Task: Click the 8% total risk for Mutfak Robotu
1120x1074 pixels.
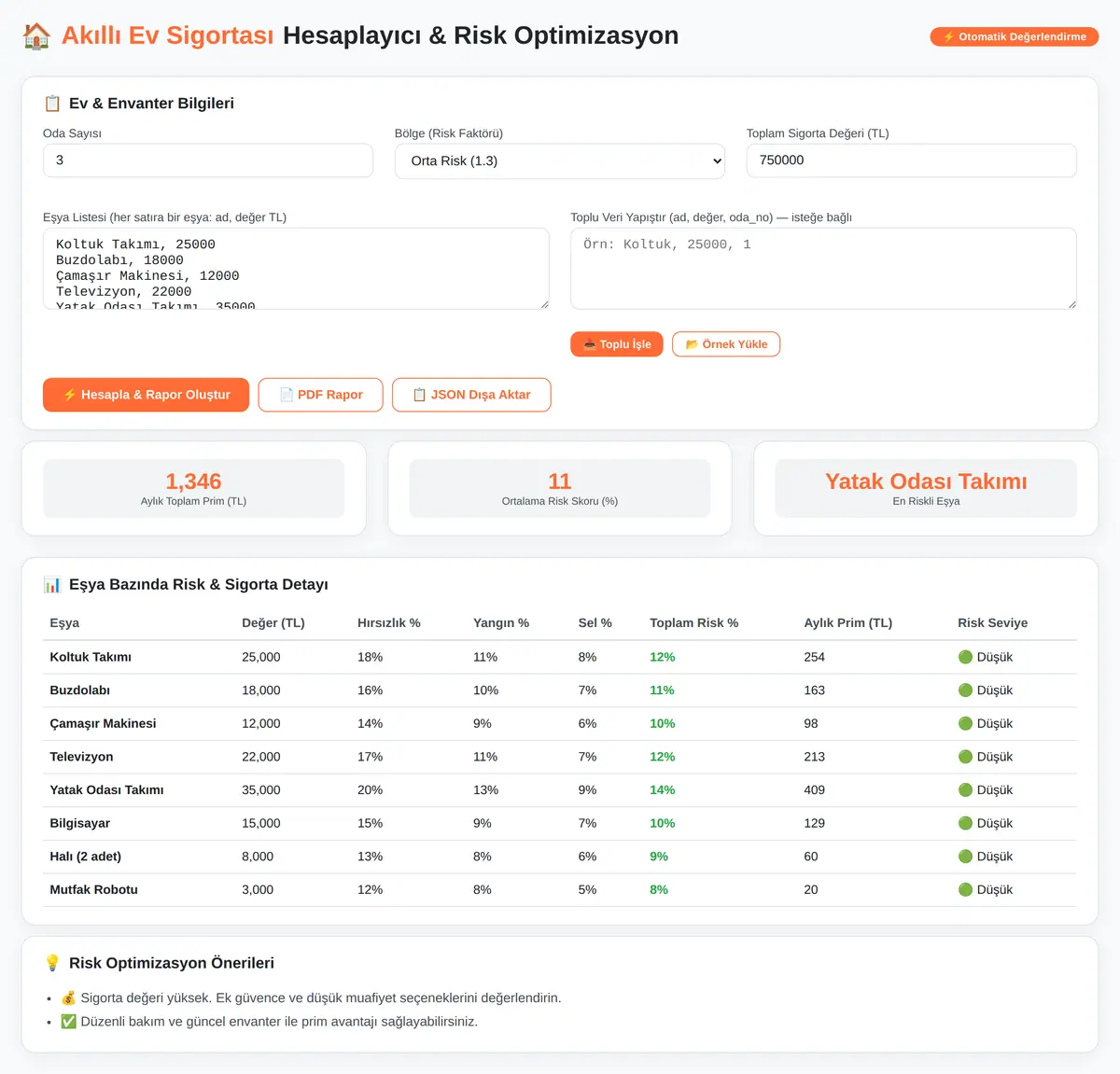Action: click(659, 890)
